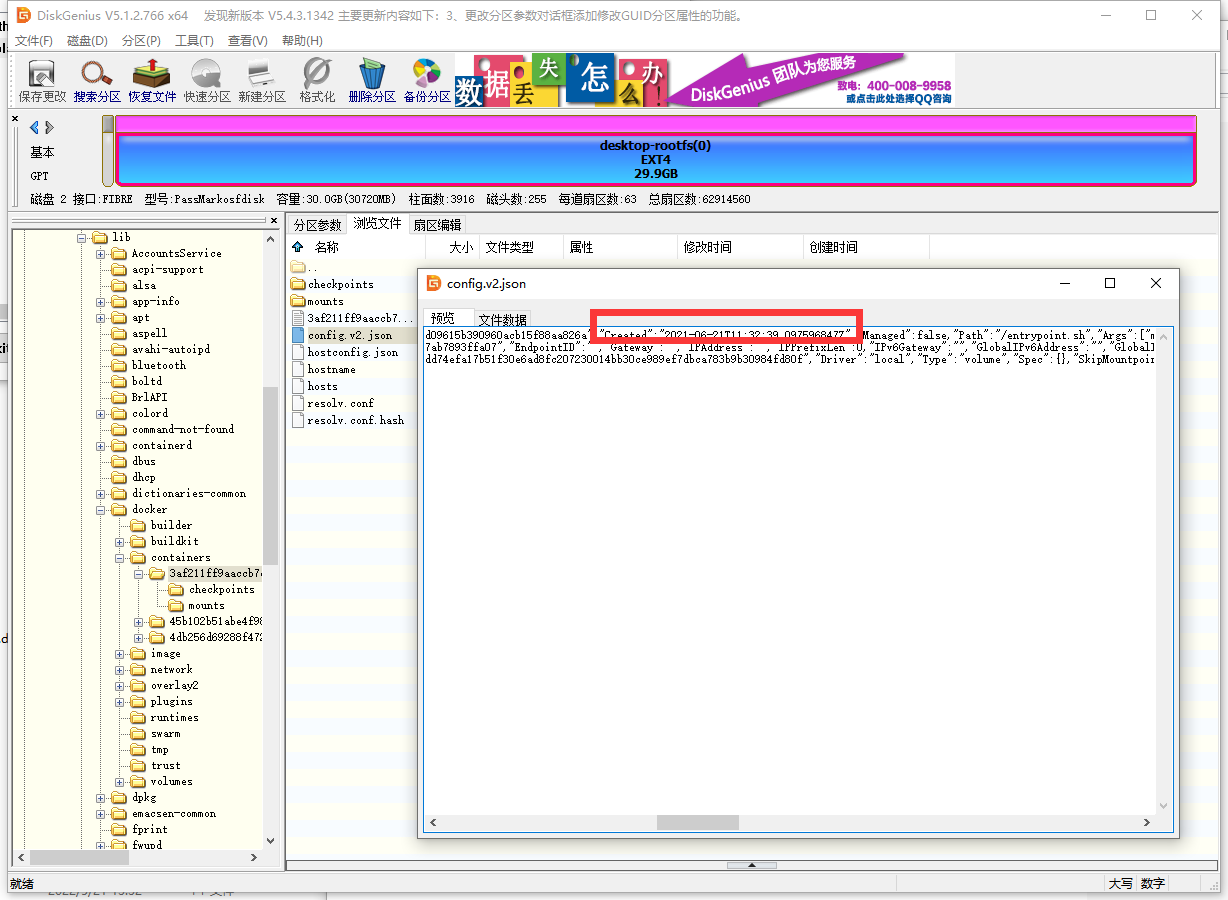Click the next disk right arrow
This screenshot has width=1228, height=900.
point(49,127)
